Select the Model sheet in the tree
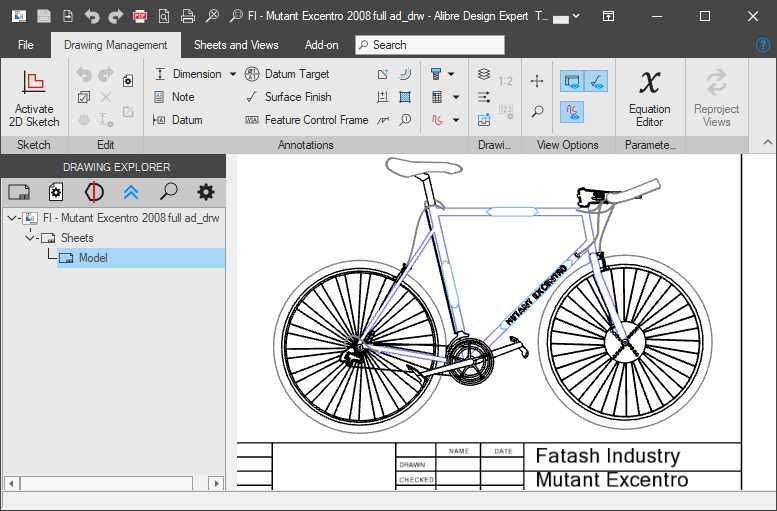The height and width of the screenshot is (511, 777). [x=92, y=258]
